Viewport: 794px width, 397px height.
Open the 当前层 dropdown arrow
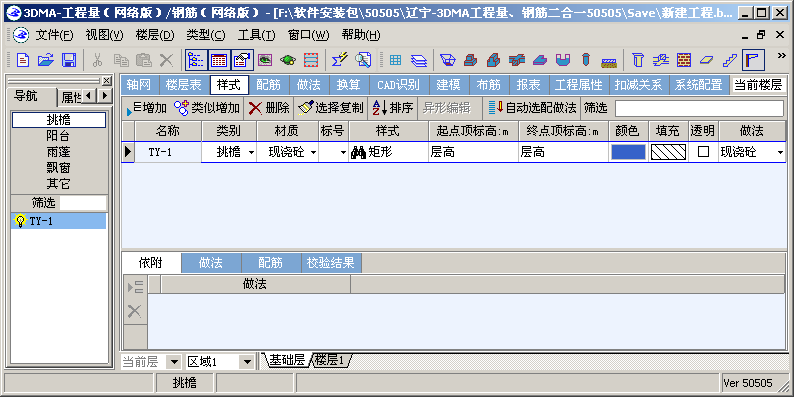pos(174,362)
